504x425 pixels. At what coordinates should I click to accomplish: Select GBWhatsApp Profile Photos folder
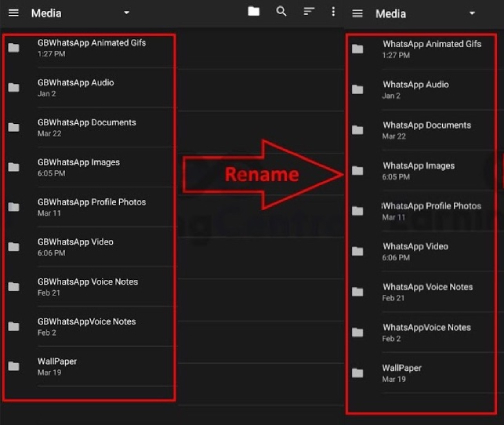point(89,207)
